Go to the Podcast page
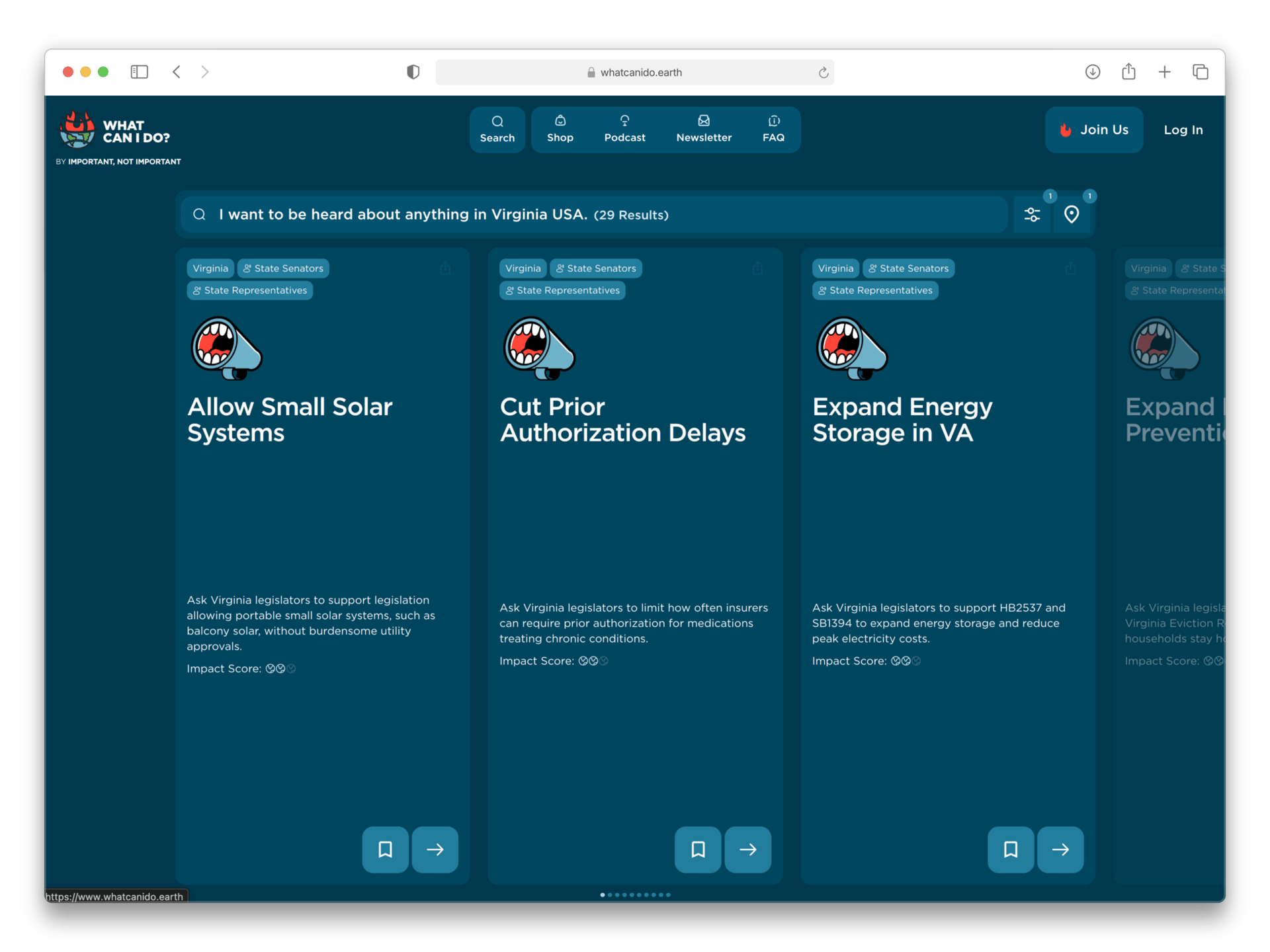This screenshot has height=952, width=1270. 624,130
